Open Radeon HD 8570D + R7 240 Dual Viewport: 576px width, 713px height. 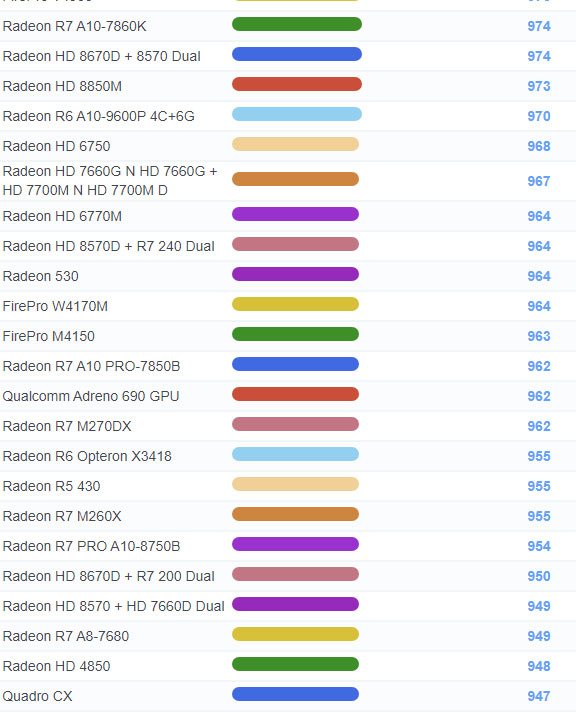tap(109, 246)
